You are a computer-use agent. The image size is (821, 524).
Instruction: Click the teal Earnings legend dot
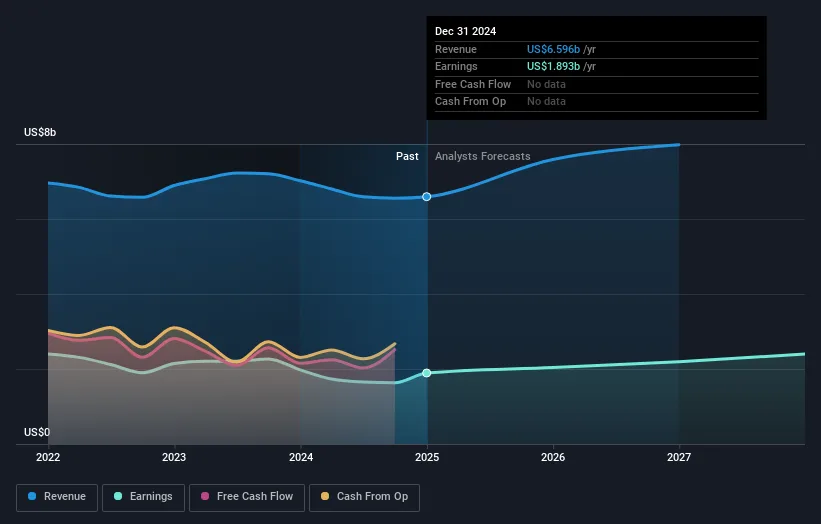tap(118, 496)
